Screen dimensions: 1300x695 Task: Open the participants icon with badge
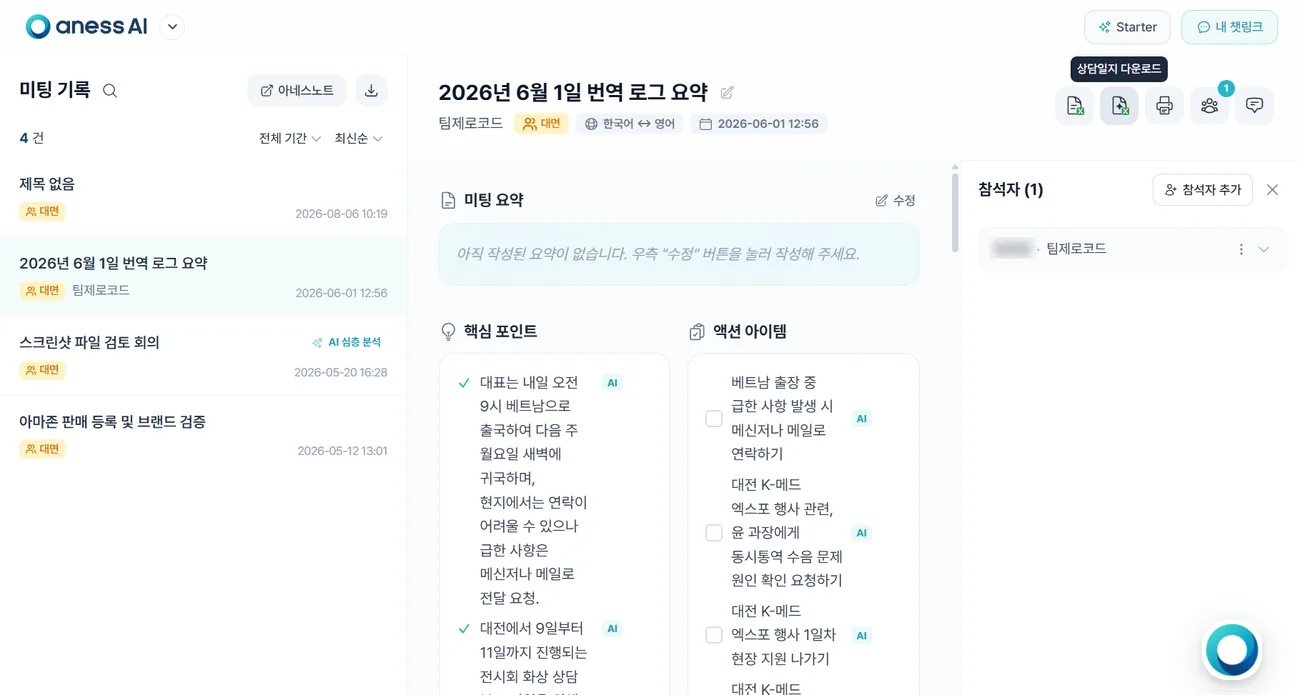(1209, 105)
